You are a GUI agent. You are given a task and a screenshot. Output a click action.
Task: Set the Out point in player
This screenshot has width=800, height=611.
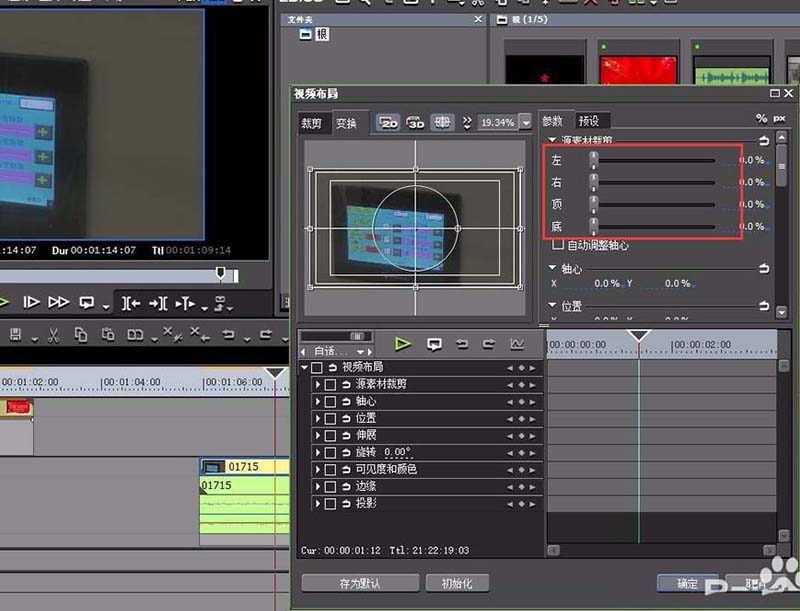(x=158, y=303)
